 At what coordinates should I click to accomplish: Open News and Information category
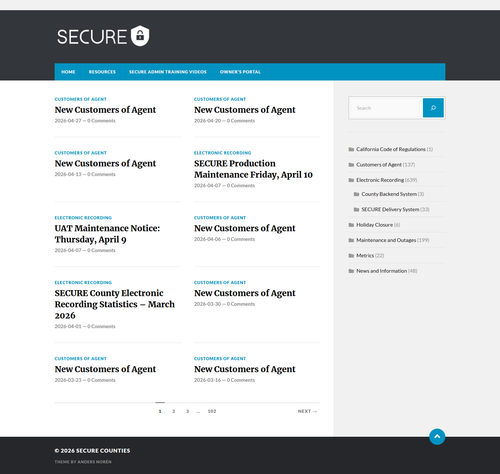pyautogui.click(x=382, y=271)
